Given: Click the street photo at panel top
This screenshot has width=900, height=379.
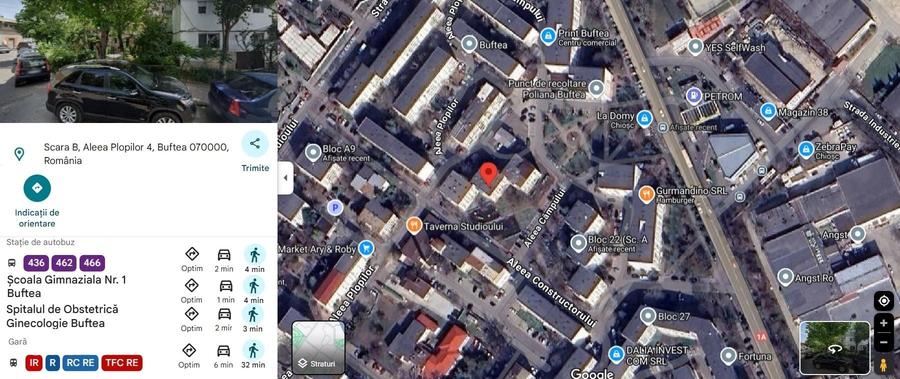Looking at the screenshot, I should pos(139,61).
